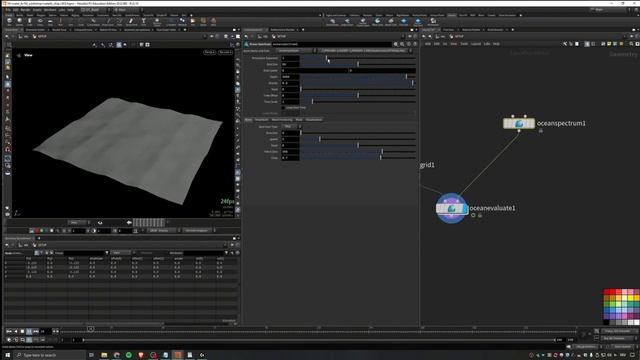Stop playback in playbar

(22, 331)
